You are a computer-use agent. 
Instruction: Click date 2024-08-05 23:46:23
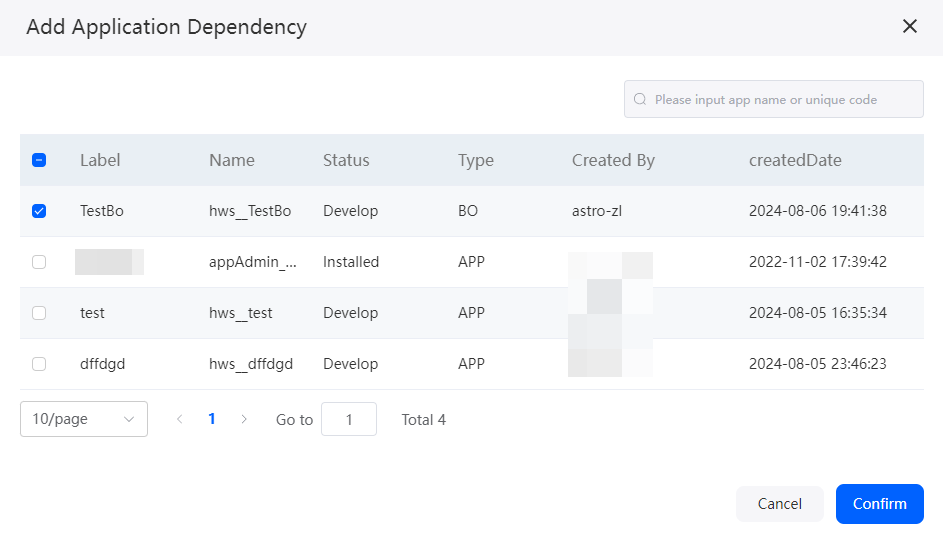[817, 364]
